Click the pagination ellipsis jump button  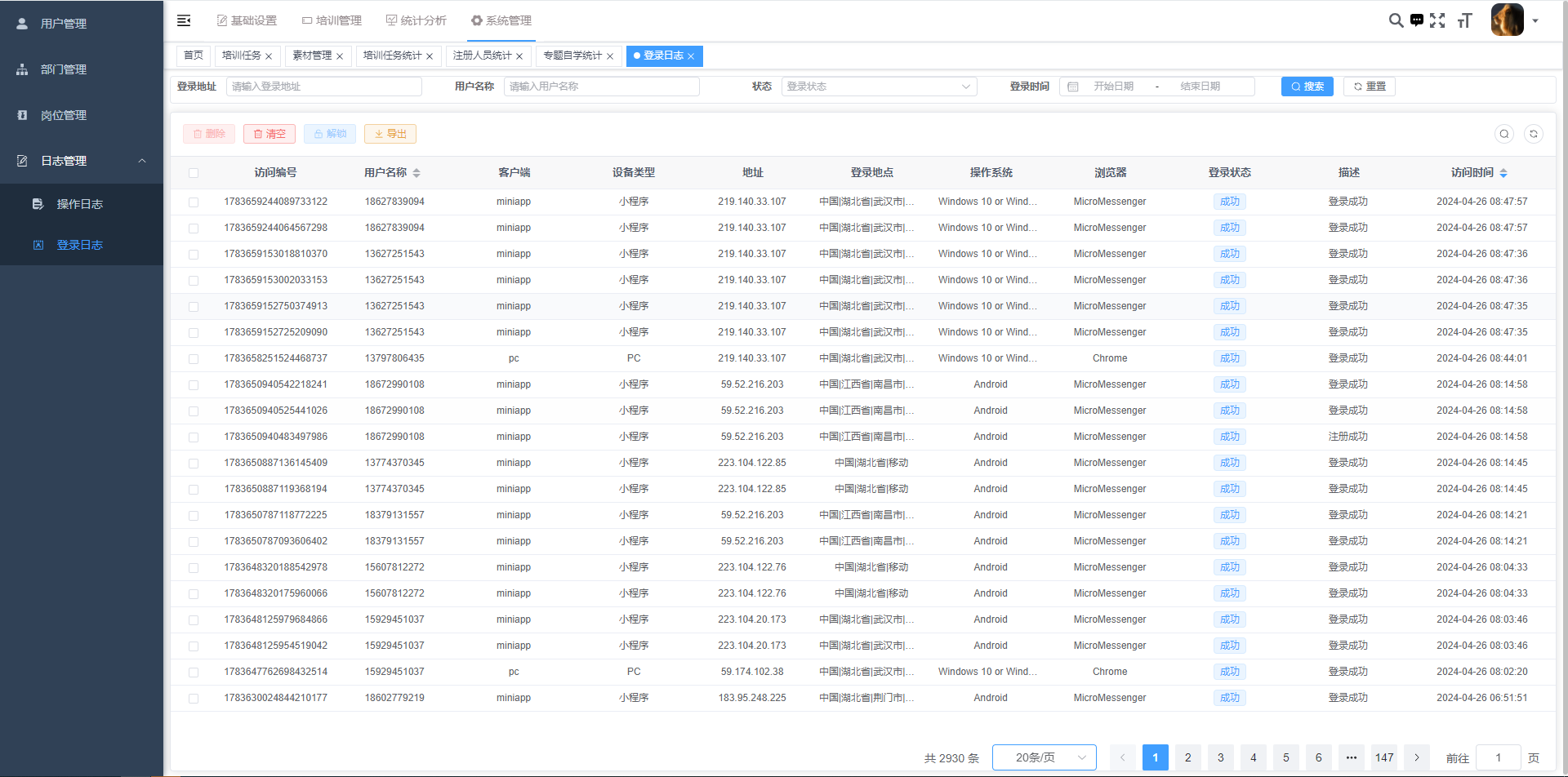1352,757
